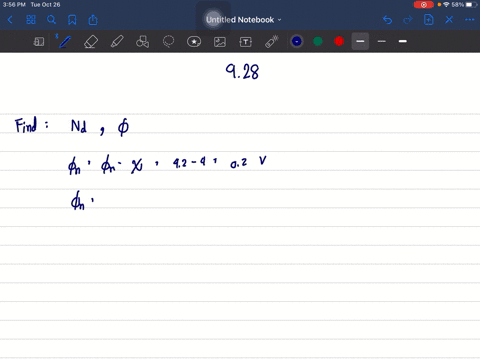The width and height of the screenshot is (480, 360).
Task: Tap the handwritten 9.28 heading
Action: point(242,71)
